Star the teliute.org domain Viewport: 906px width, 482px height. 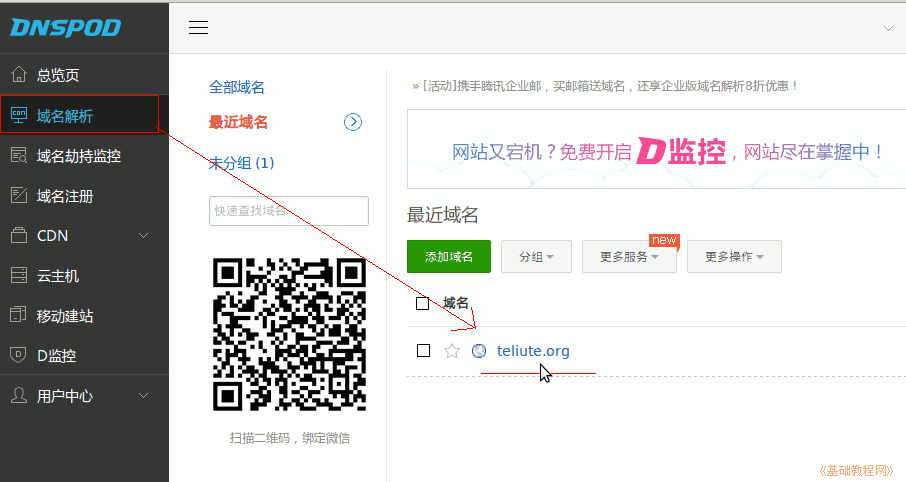[x=452, y=351]
